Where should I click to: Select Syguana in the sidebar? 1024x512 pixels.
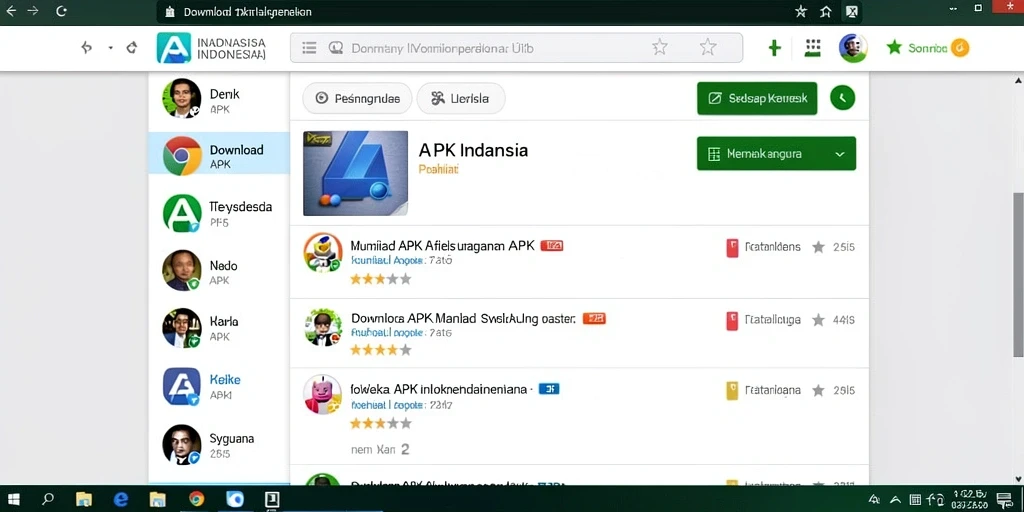point(219,445)
